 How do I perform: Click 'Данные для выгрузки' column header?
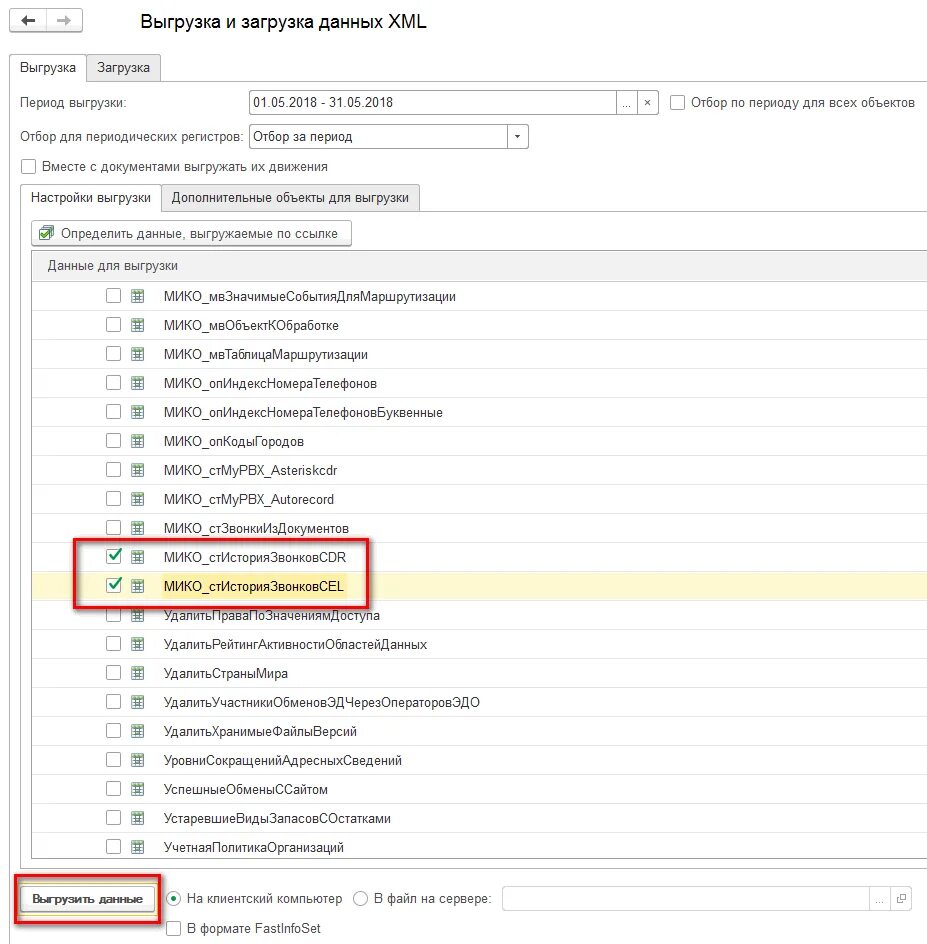pos(479,266)
